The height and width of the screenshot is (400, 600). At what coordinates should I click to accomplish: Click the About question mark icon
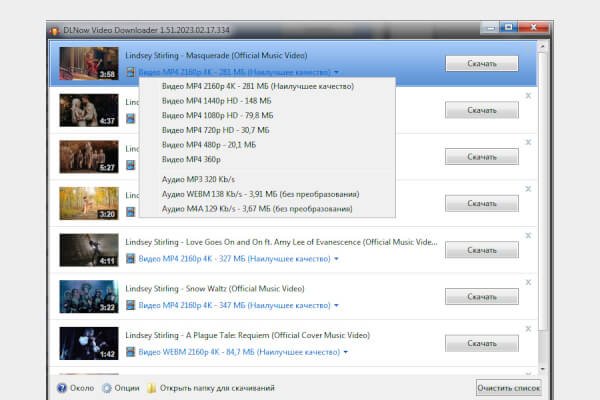(62, 388)
